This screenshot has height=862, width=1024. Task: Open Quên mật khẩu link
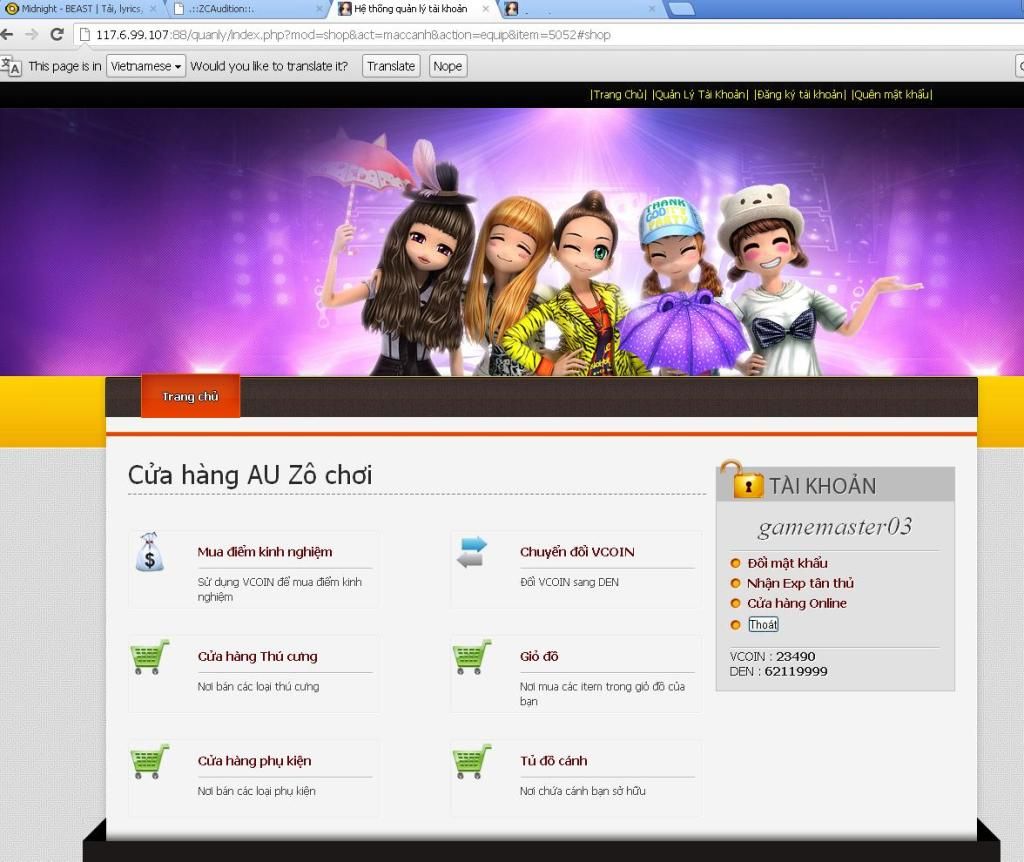point(891,95)
